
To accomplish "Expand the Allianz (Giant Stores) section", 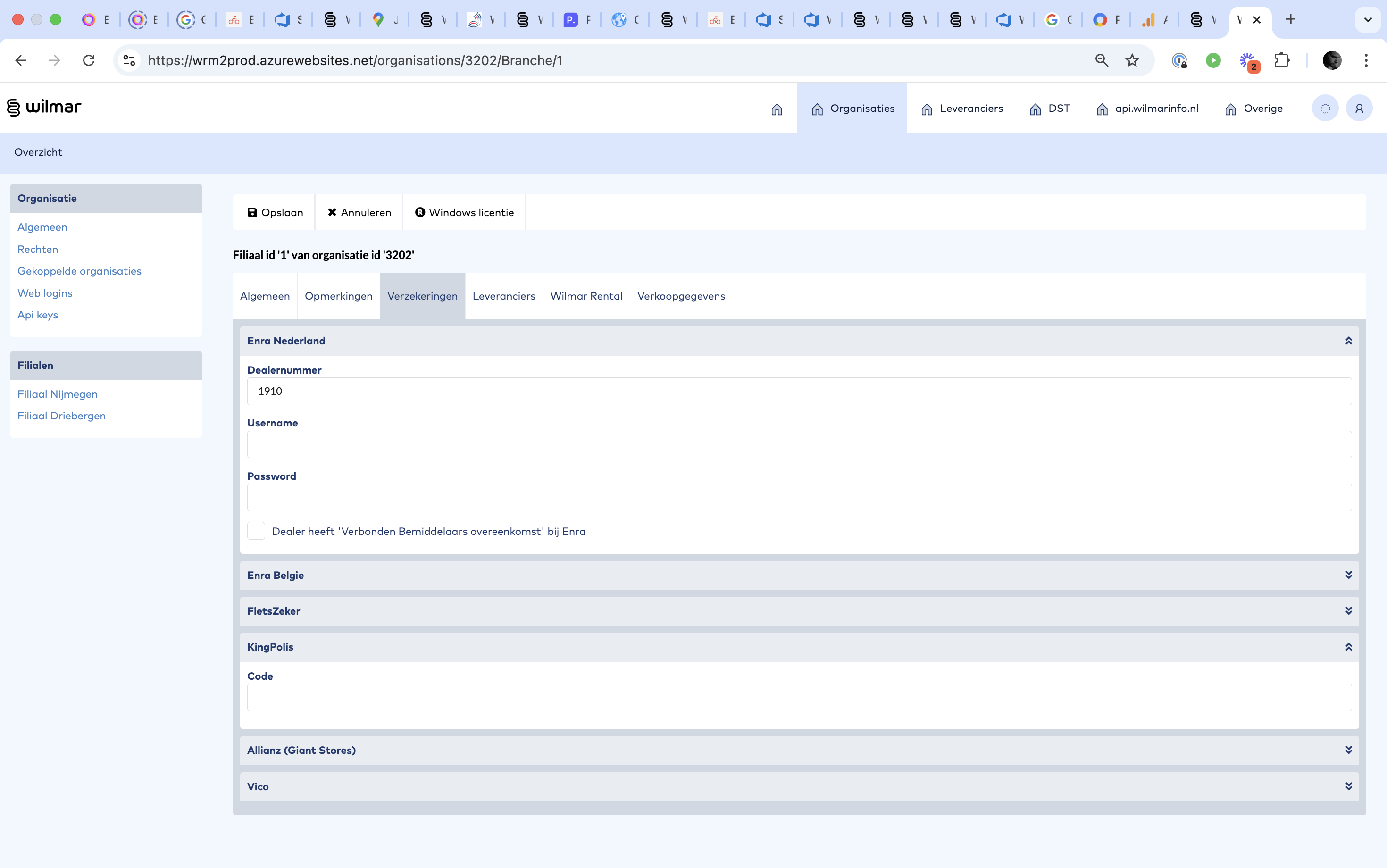I will tap(1348, 751).
